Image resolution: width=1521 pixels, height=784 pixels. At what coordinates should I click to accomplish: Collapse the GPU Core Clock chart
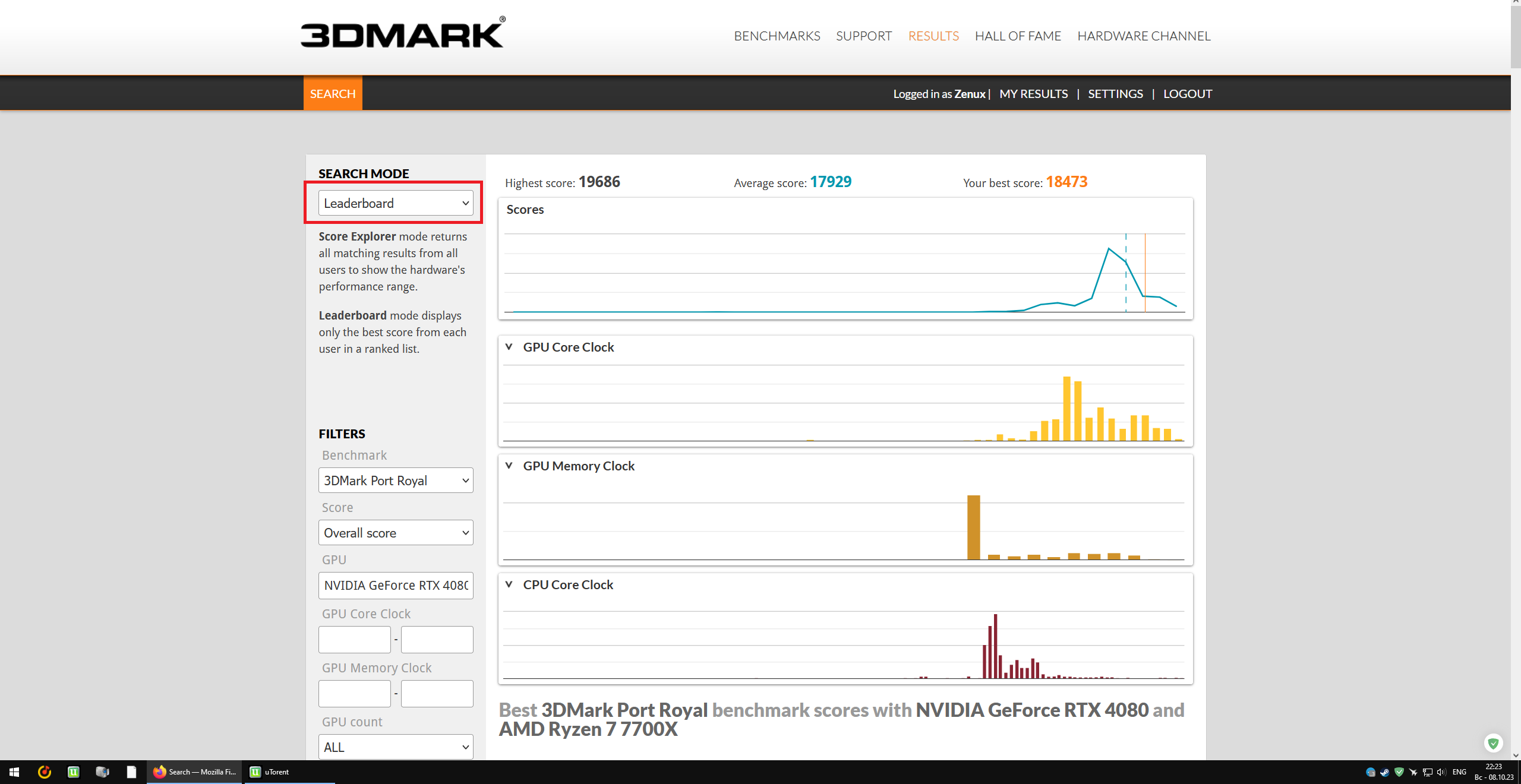click(x=509, y=347)
